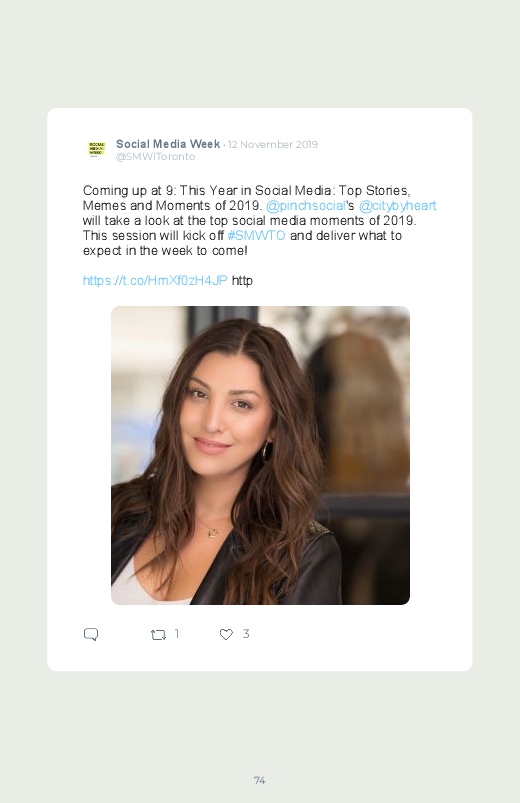Click the retweet count number 1
520x803 pixels.
(177, 634)
